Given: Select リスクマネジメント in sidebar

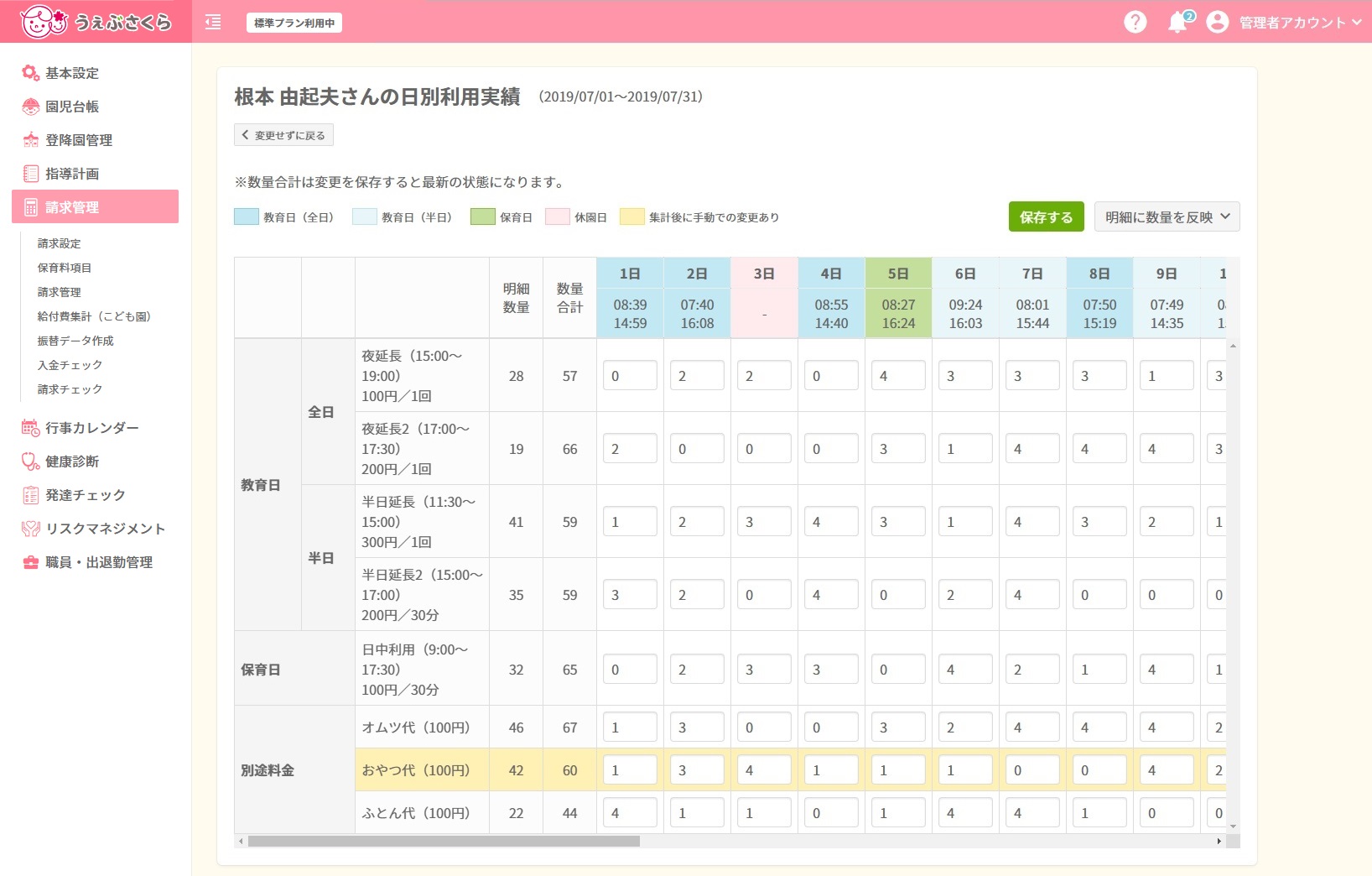Looking at the screenshot, I should 106,529.
